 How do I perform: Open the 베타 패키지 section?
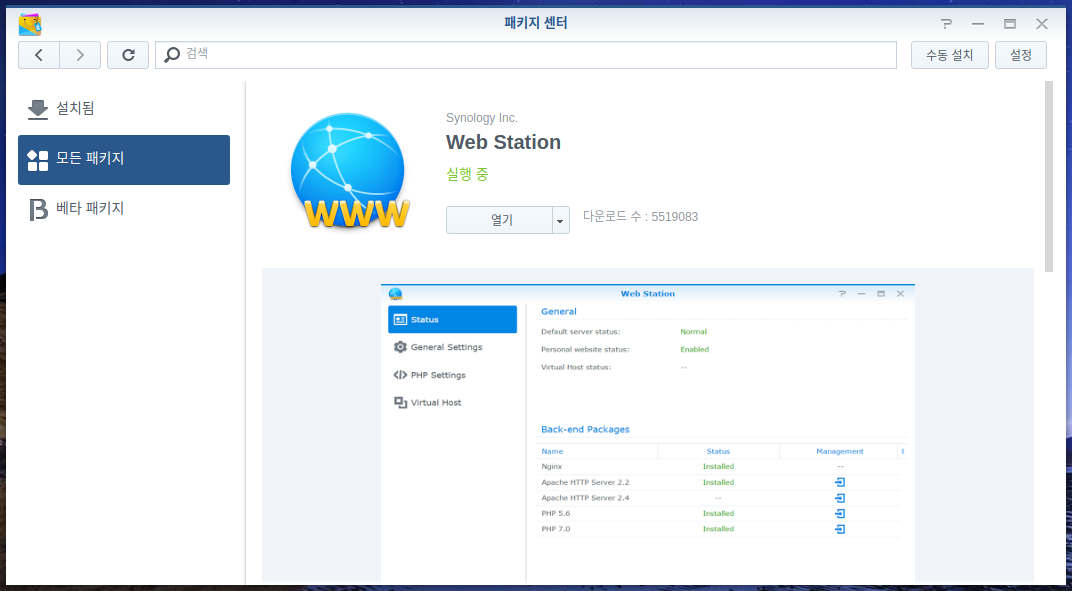[x=124, y=209]
